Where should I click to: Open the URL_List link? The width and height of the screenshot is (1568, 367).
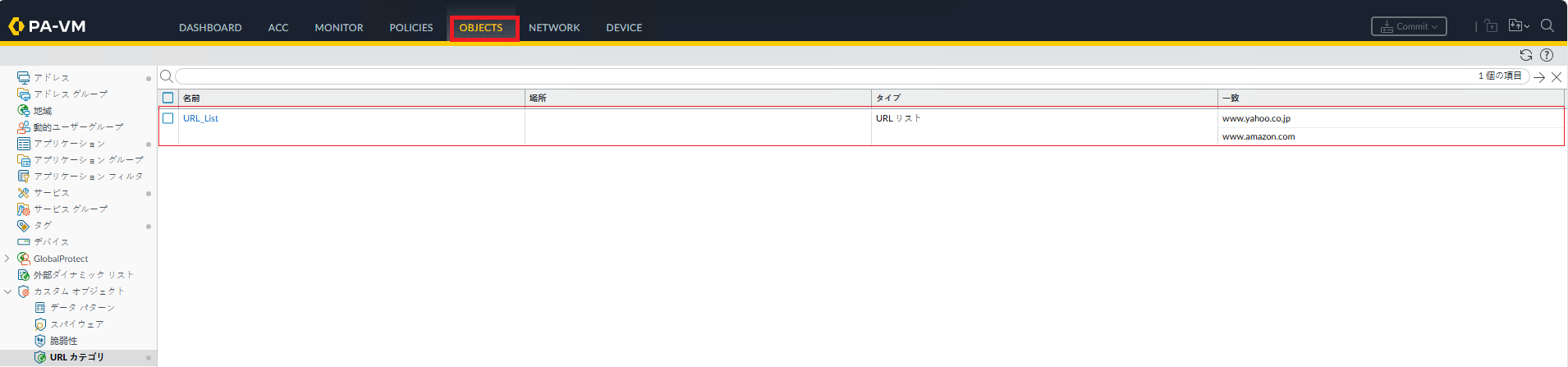pos(200,118)
